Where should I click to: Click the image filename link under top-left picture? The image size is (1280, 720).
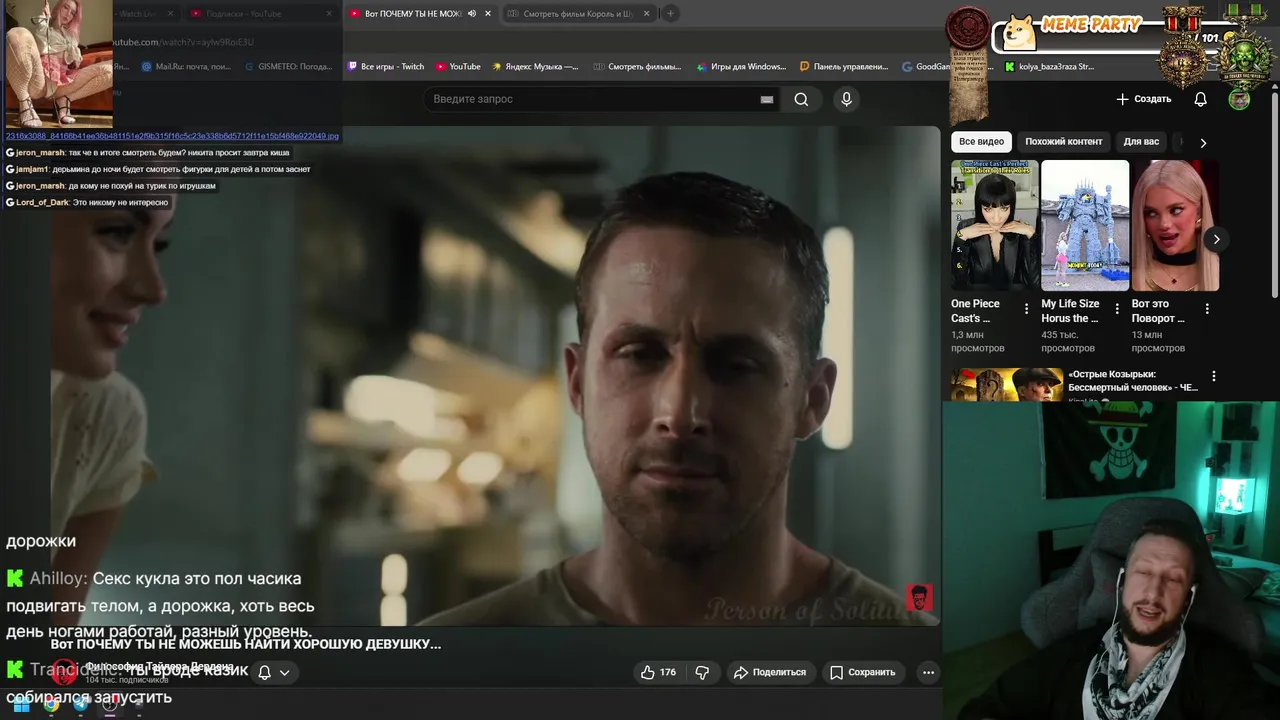pyautogui.click(x=172, y=136)
